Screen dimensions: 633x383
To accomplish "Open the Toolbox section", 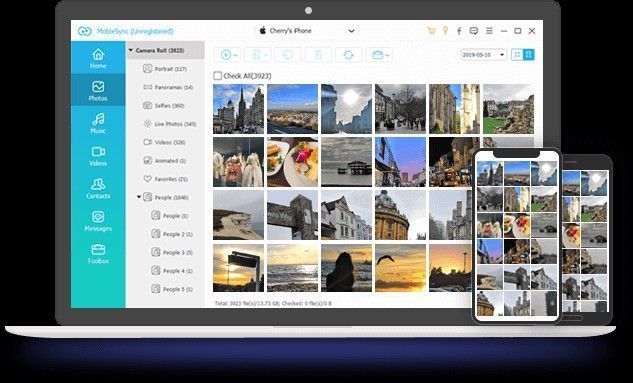I will [x=98, y=253].
